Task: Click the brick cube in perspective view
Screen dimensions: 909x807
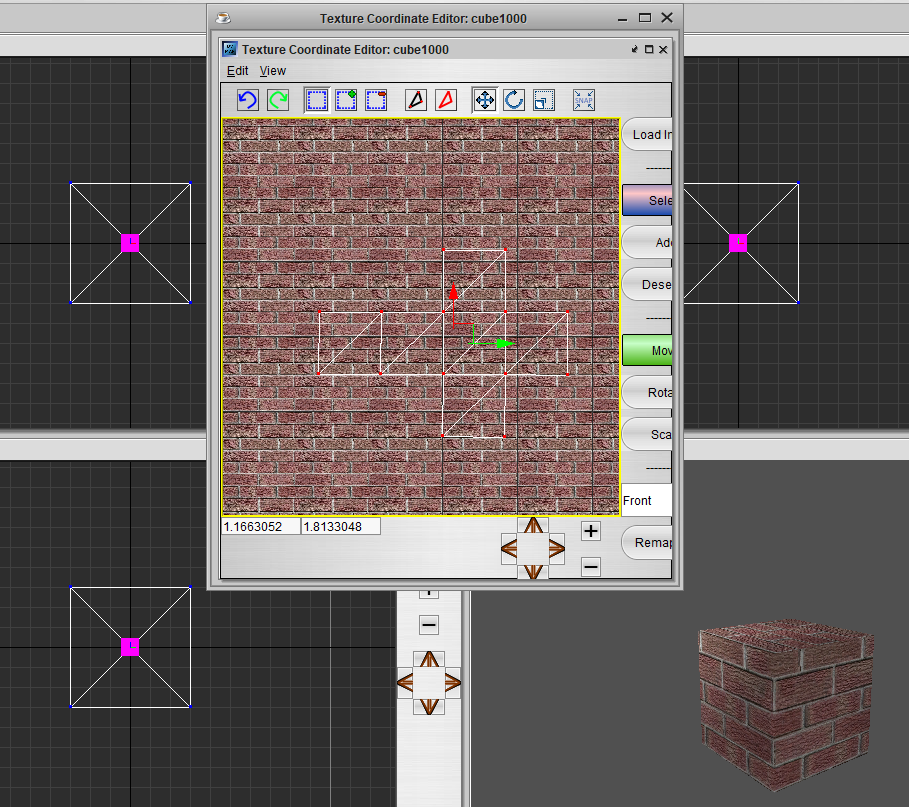Action: coord(787,704)
